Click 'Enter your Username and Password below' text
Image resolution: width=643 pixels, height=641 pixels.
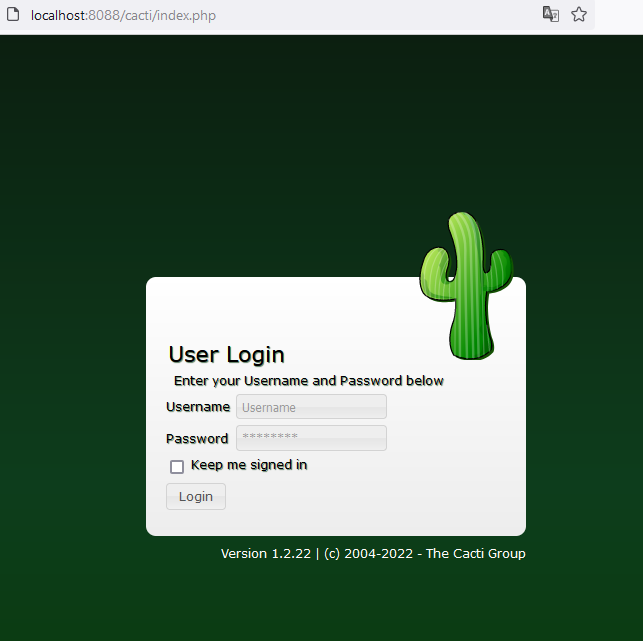308,381
